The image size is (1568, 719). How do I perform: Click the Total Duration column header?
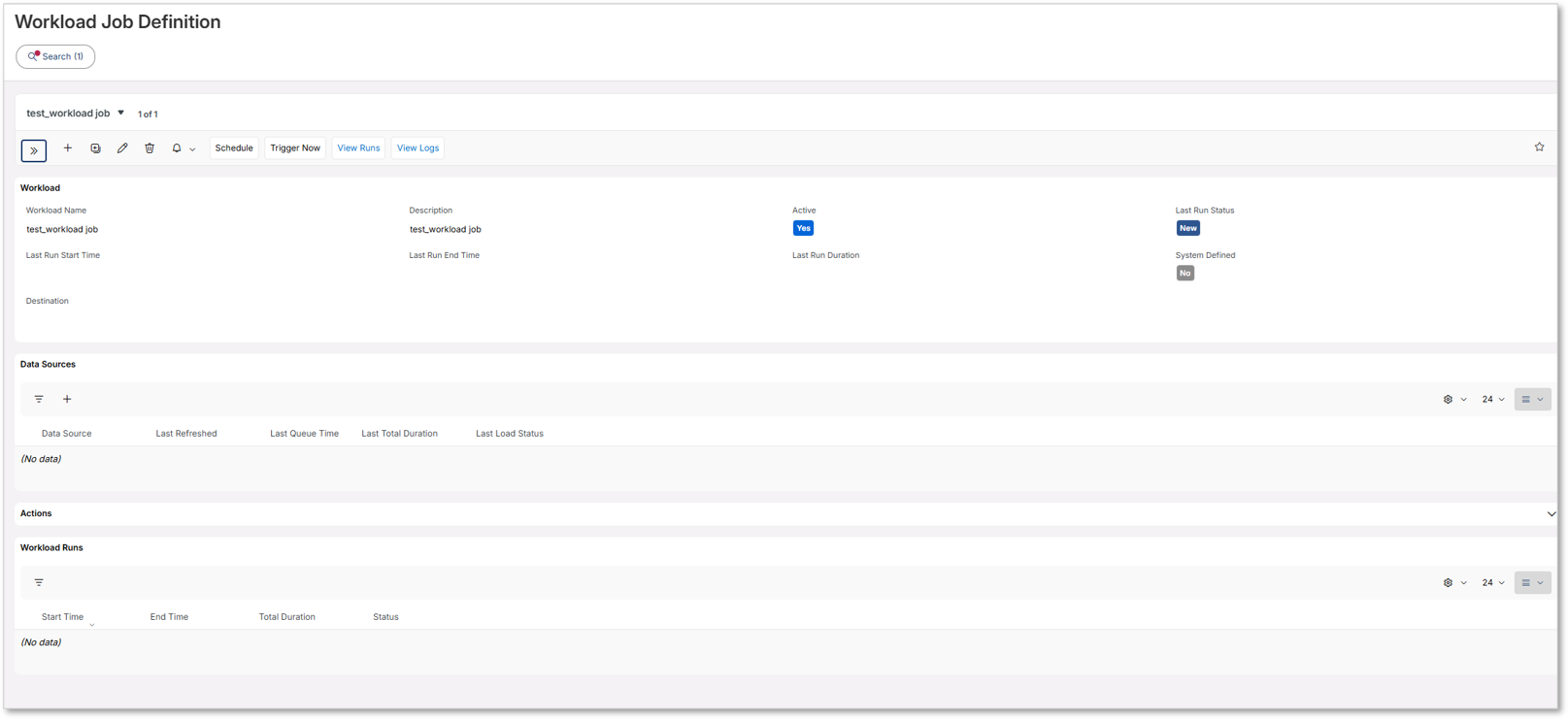286,617
